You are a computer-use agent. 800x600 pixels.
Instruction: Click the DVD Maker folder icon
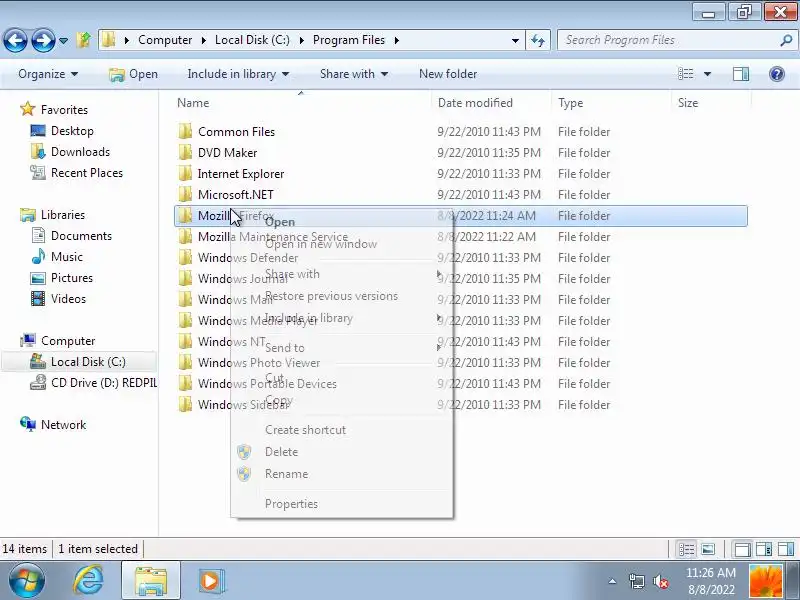click(185, 153)
